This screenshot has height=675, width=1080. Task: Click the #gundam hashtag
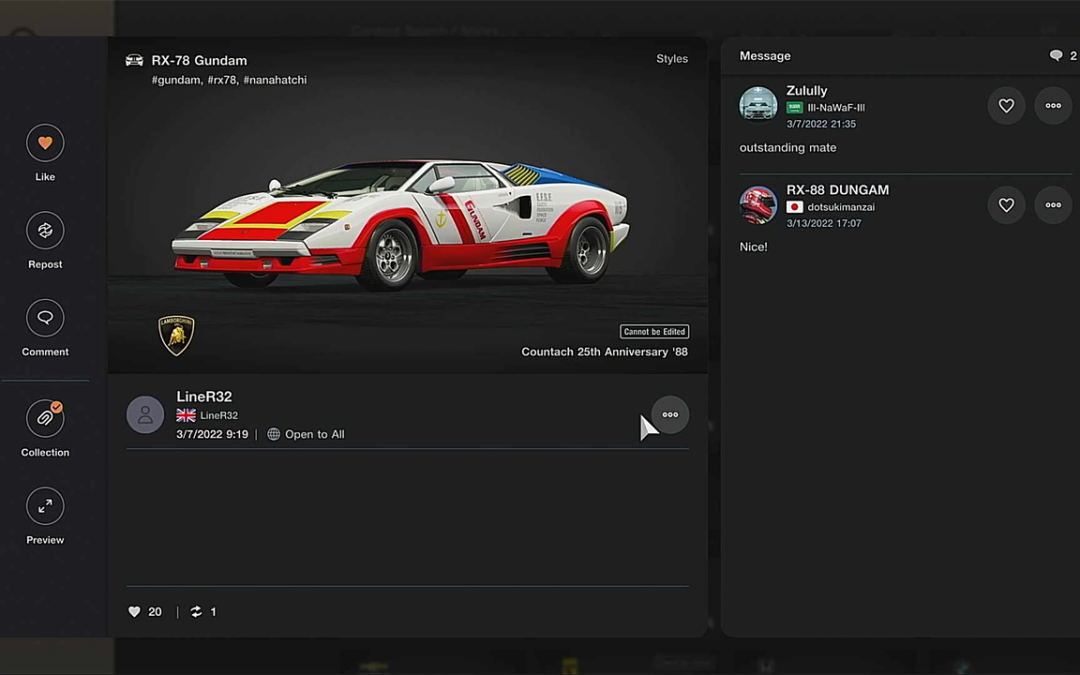point(176,80)
